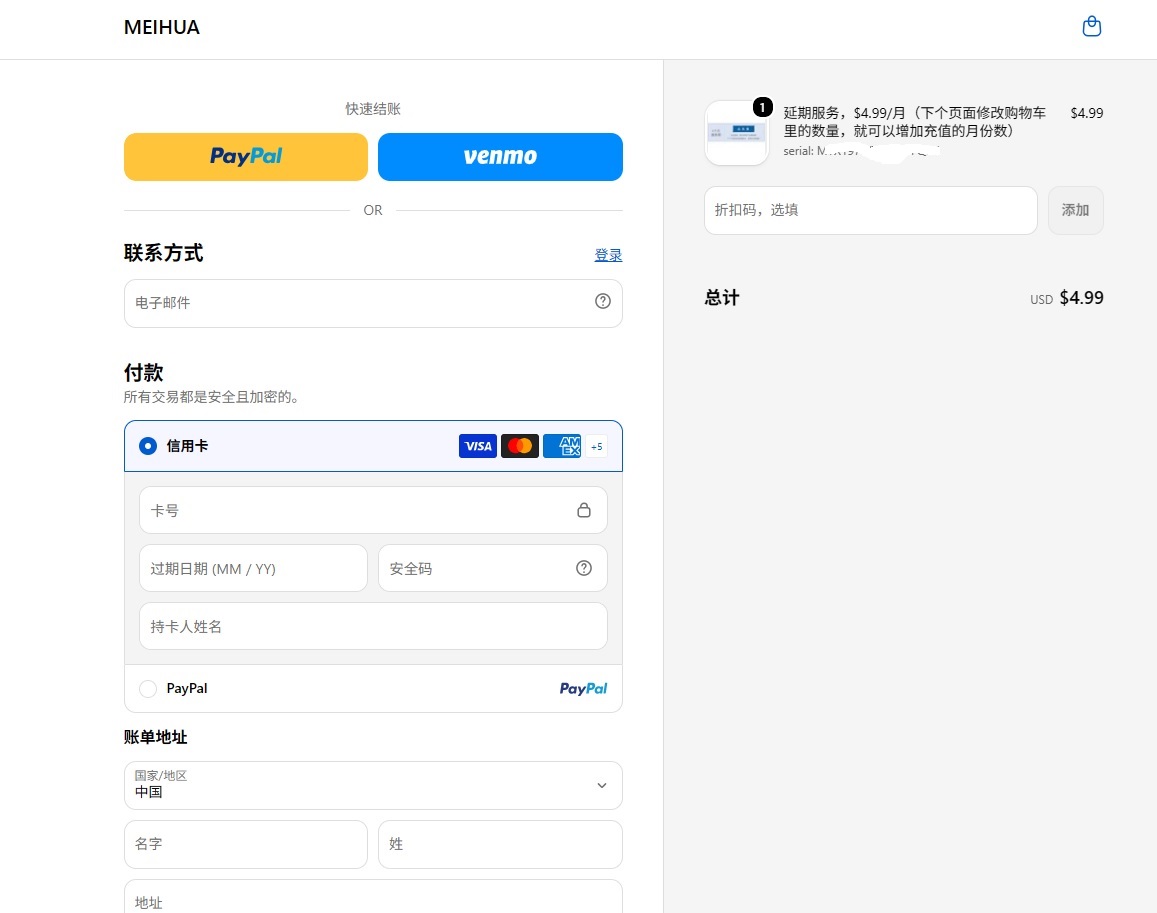1157x913 pixels.
Task: Pay with the blue Venmo express button
Action: 500,156
